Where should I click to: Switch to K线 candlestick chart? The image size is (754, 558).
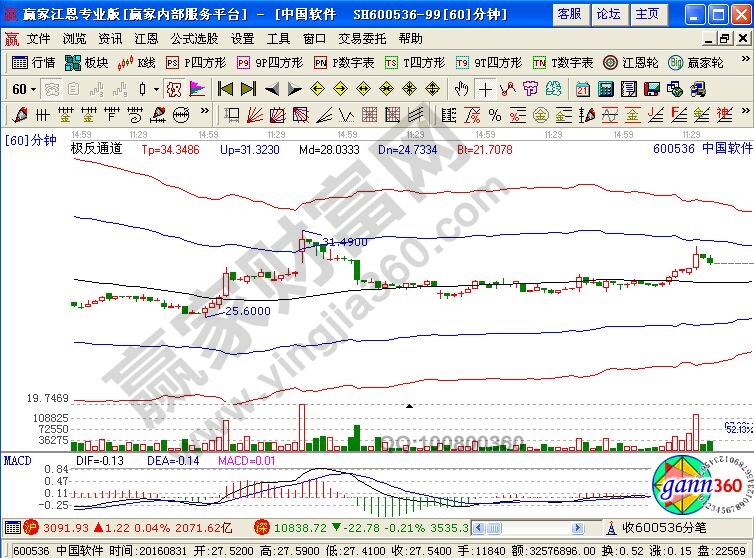(x=136, y=62)
